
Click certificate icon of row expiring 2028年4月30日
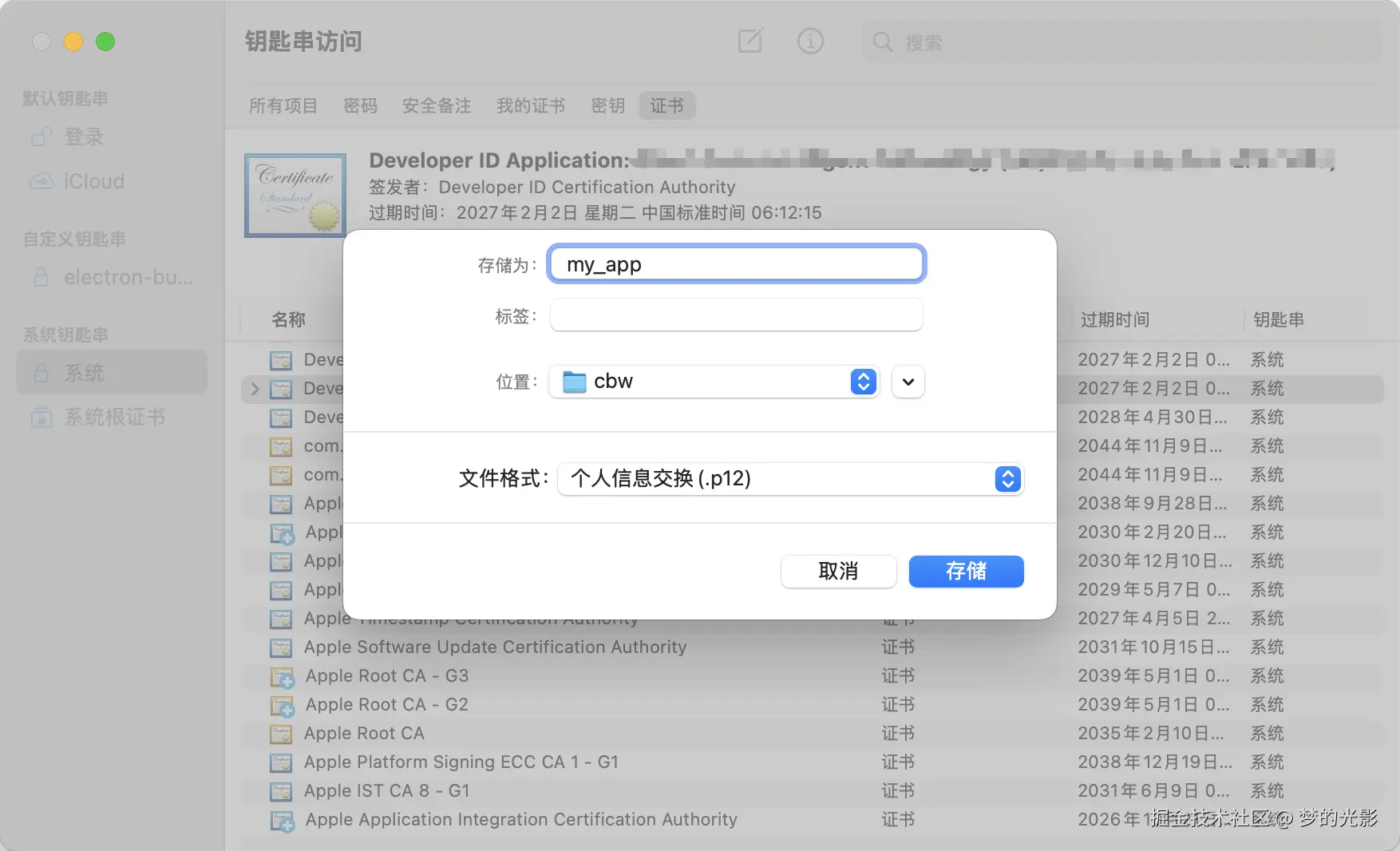click(x=281, y=418)
